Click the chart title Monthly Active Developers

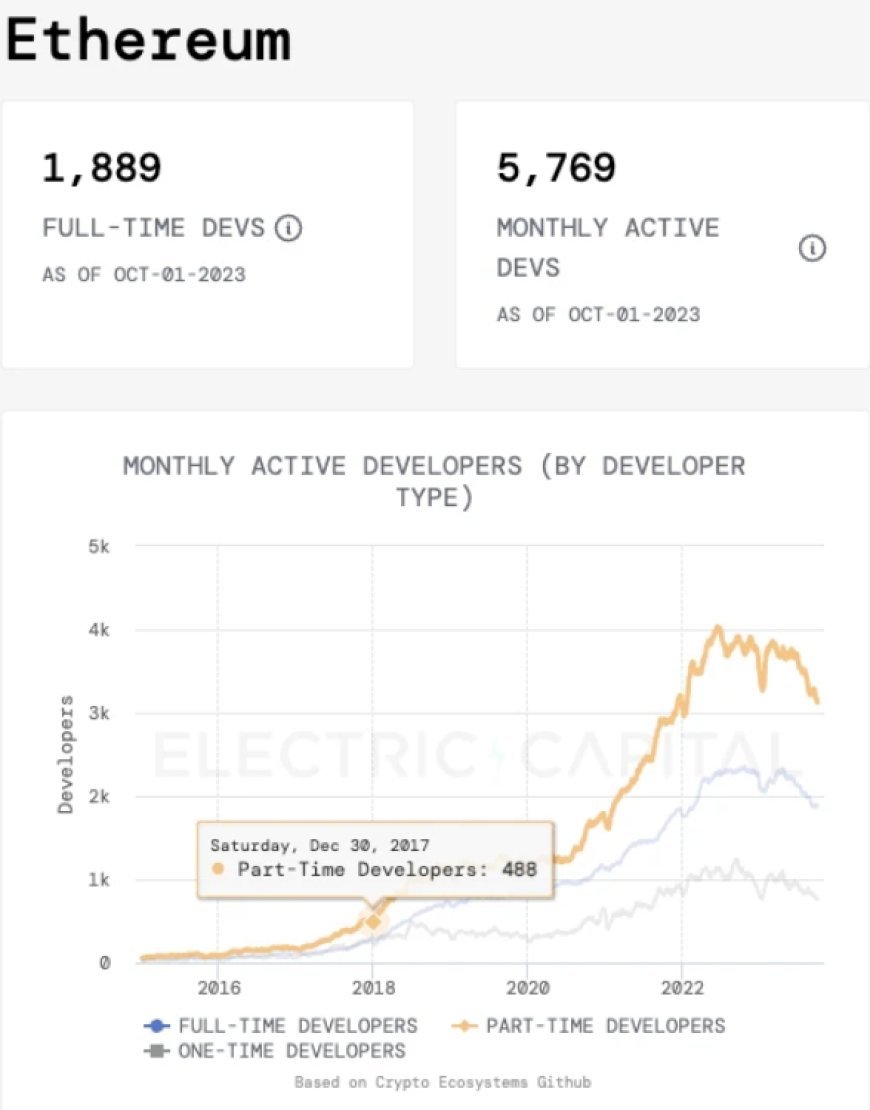click(434, 481)
